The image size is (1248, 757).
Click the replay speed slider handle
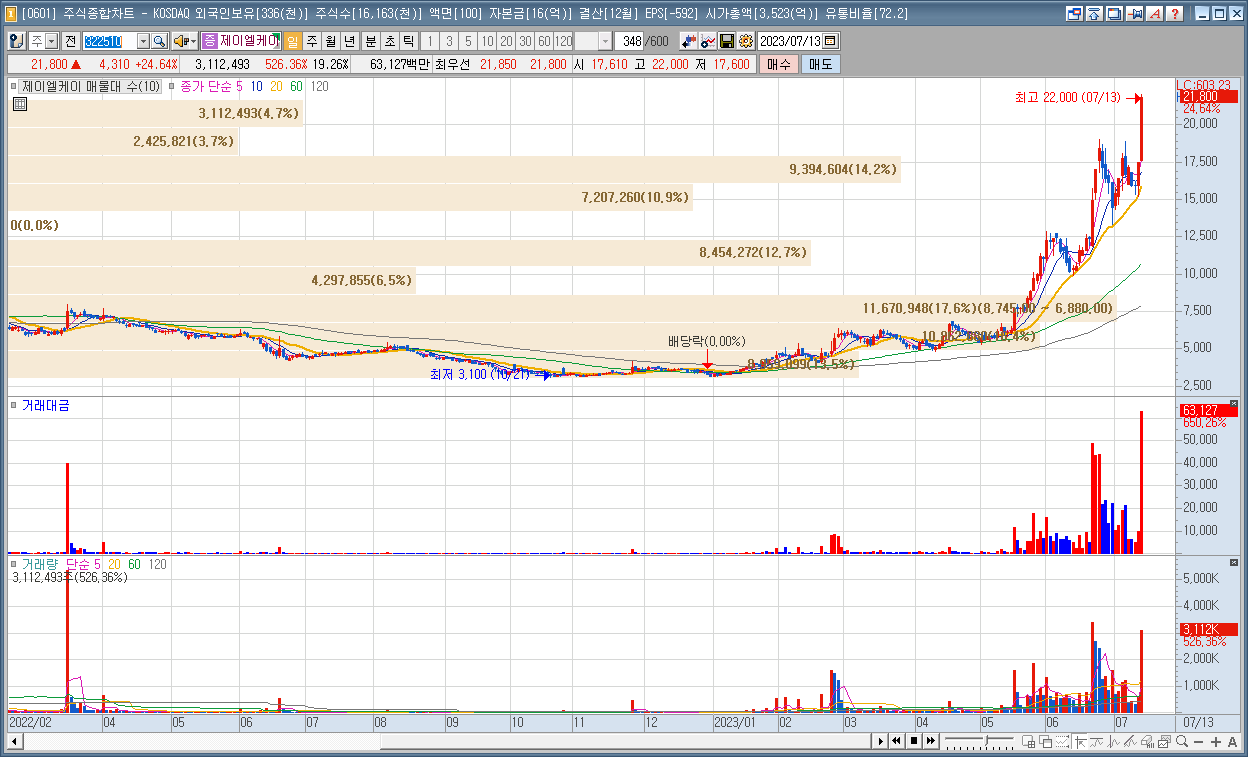(x=987, y=741)
